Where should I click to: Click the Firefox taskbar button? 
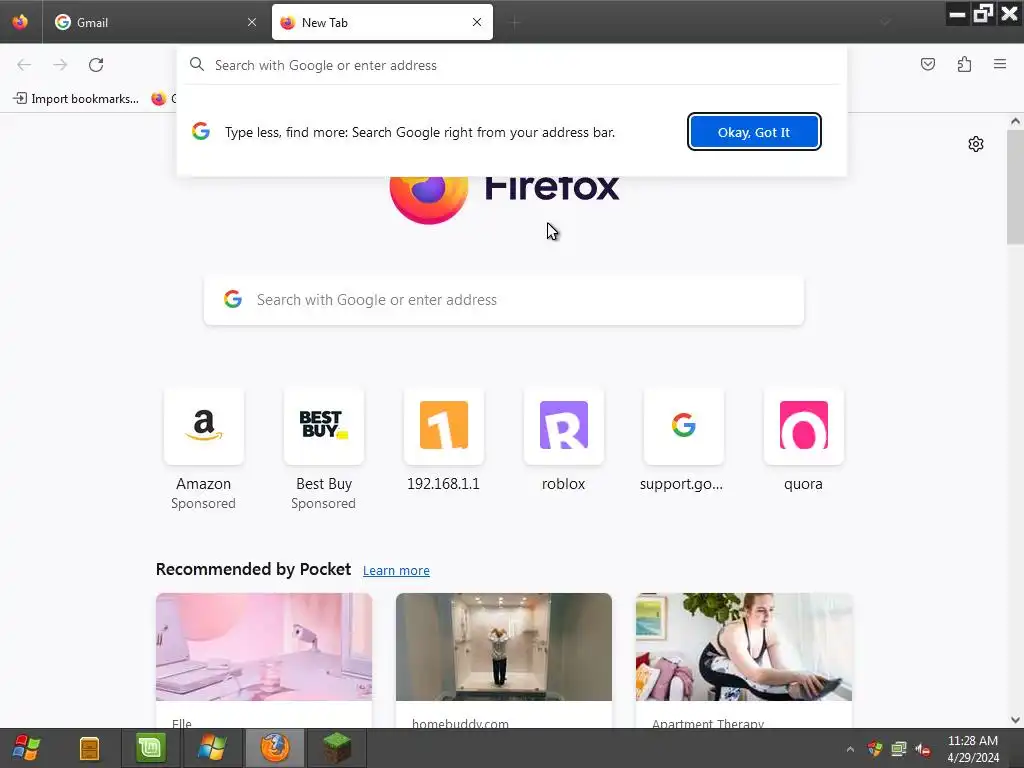(274, 748)
